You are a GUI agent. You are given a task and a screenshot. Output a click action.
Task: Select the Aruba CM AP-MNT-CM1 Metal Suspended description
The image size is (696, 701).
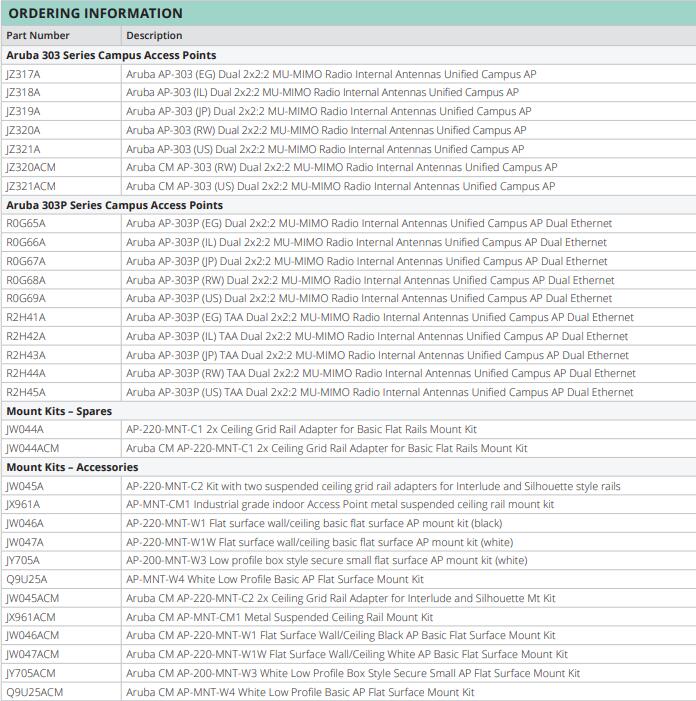point(280,617)
